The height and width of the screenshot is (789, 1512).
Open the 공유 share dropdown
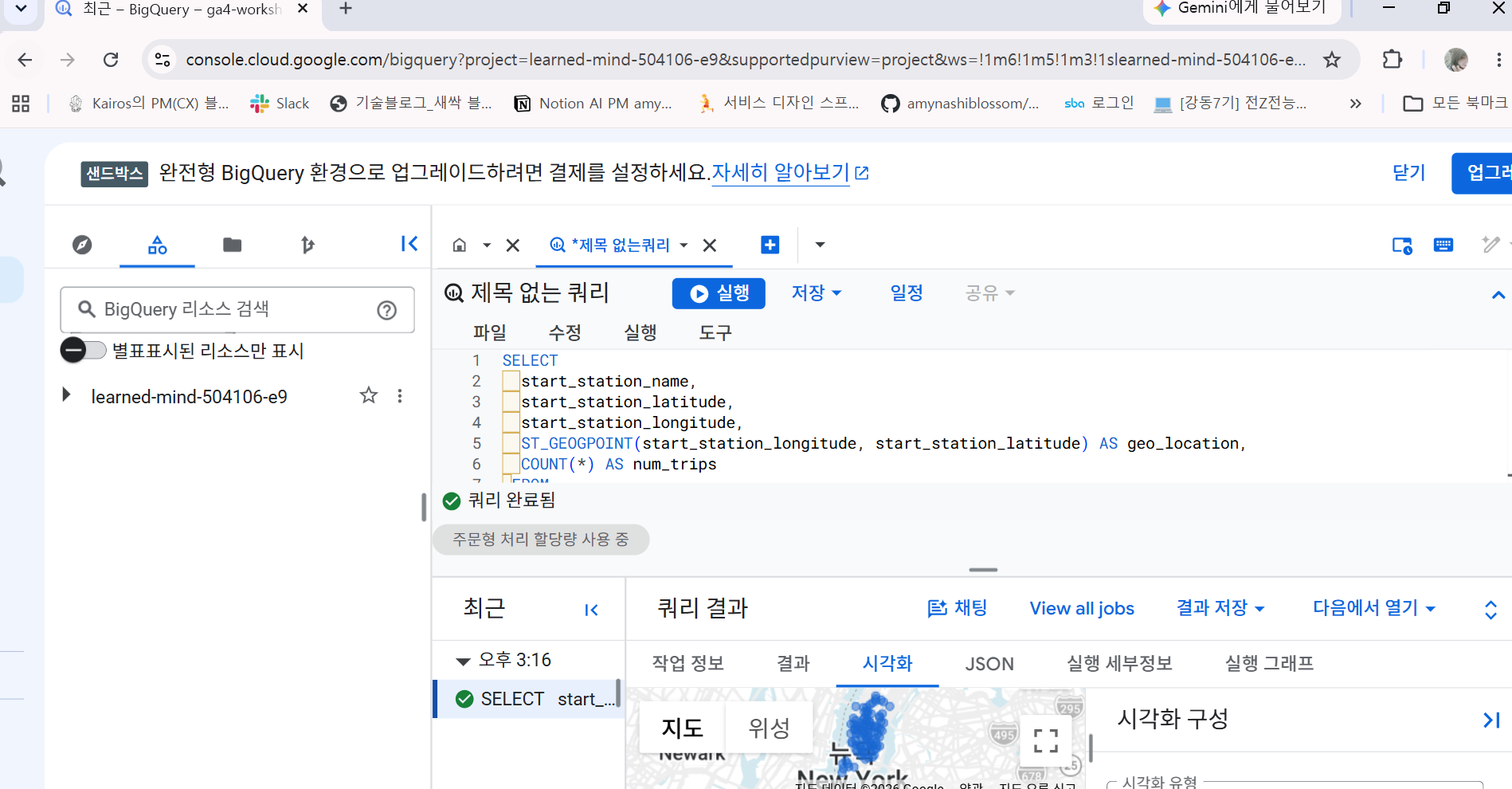click(x=990, y=293)
